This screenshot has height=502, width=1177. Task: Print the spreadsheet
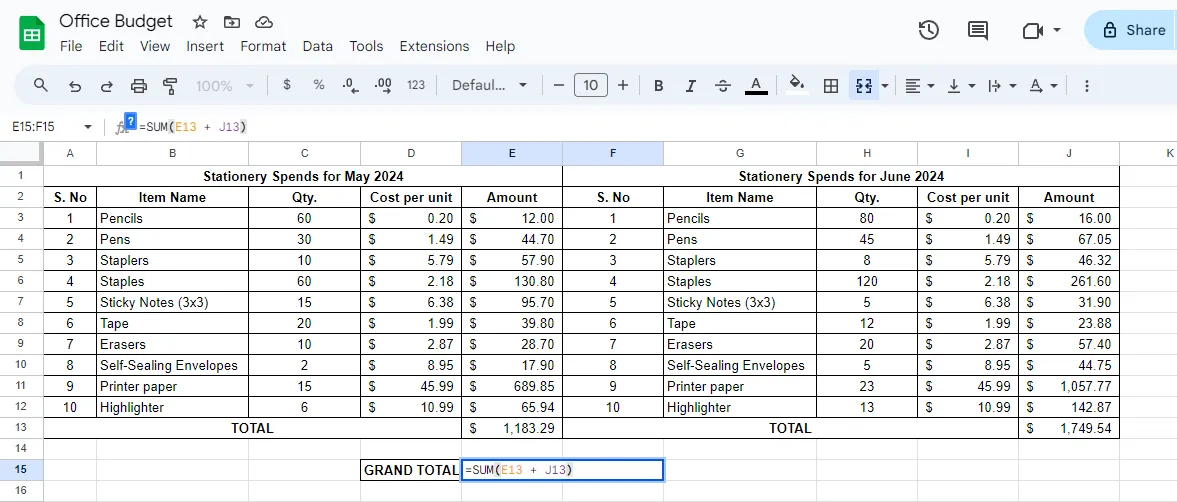click(x=139, y=86)
